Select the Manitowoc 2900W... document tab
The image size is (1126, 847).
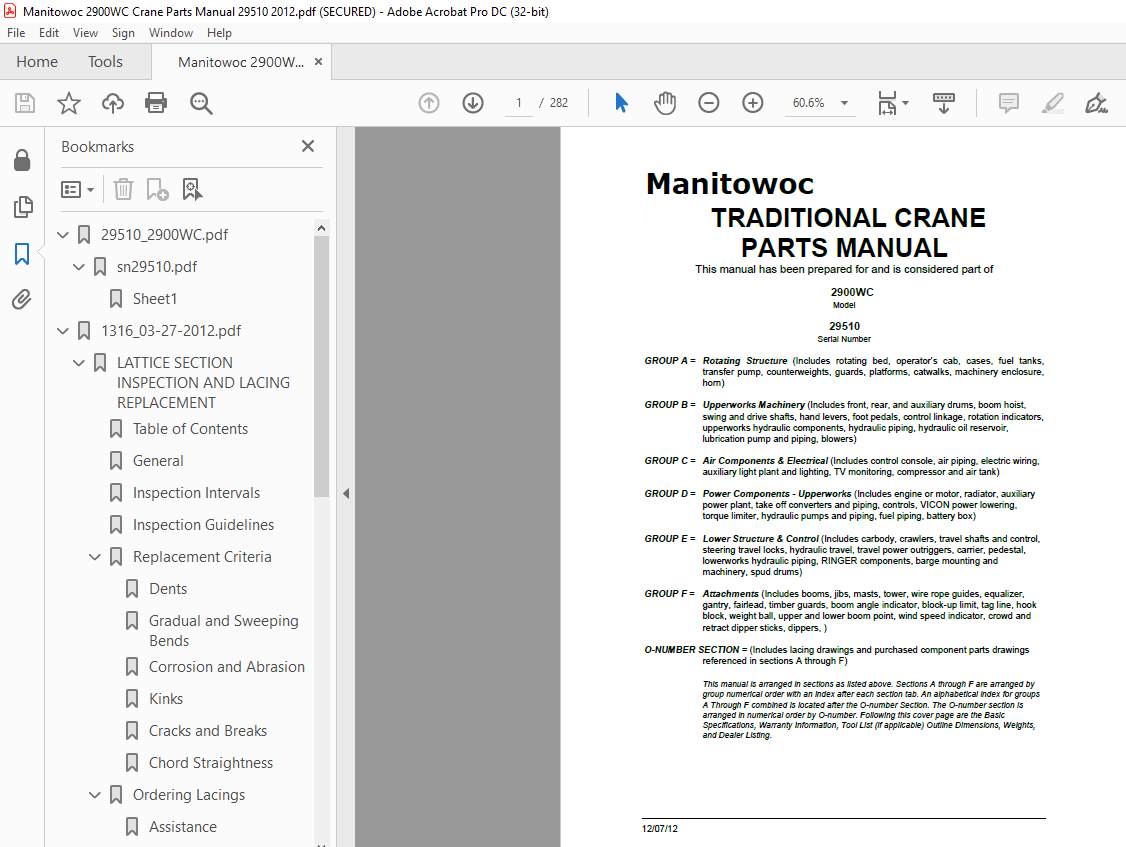click(241, 63)
